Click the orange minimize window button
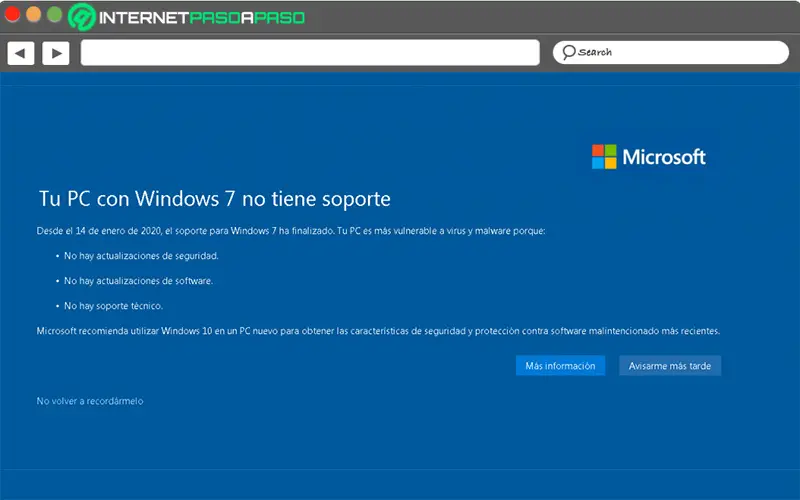 click(34, 14)
